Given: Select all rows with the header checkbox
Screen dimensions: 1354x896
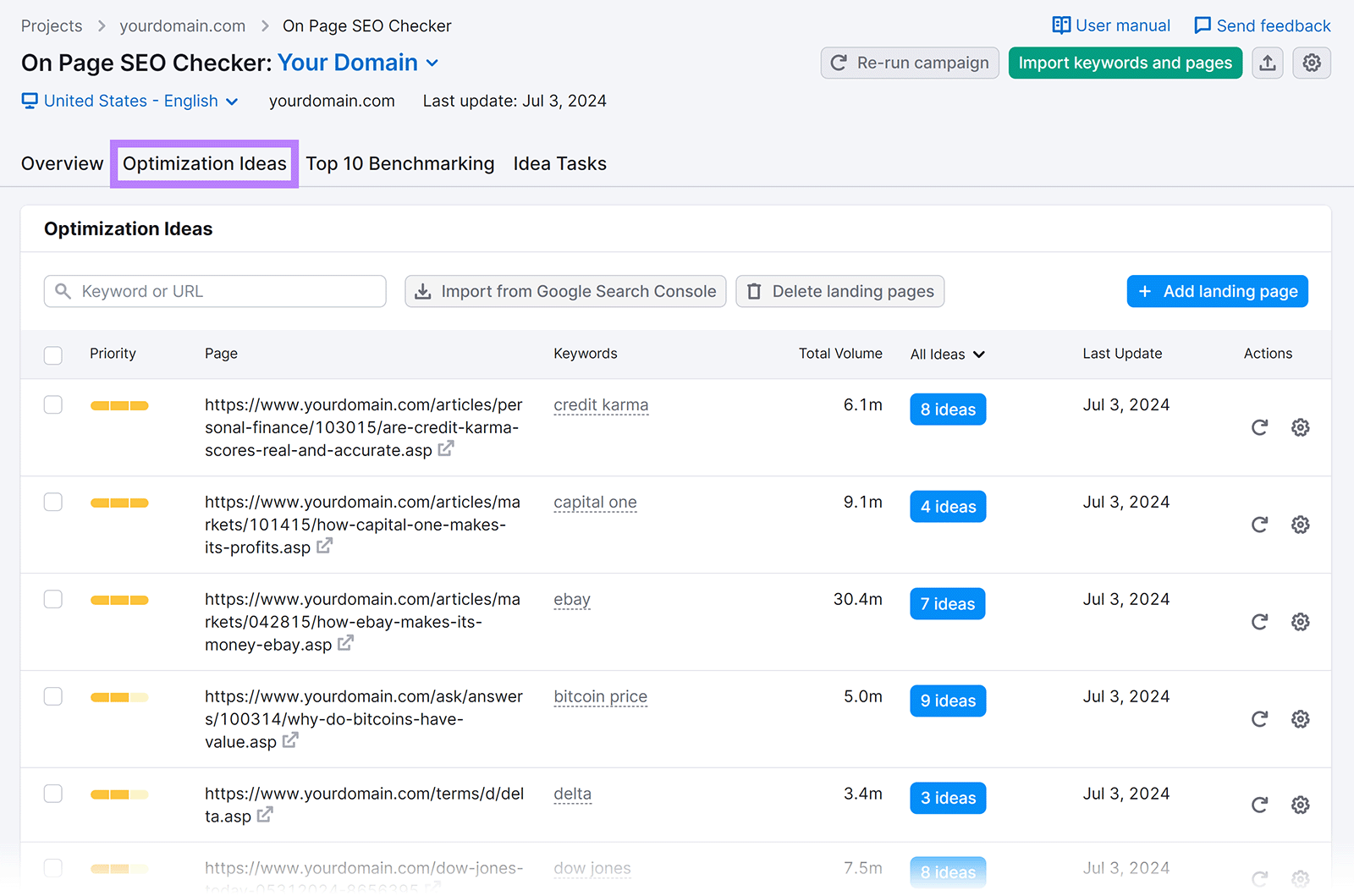Looking at the screenshot, I should click(x=52, y=355).
